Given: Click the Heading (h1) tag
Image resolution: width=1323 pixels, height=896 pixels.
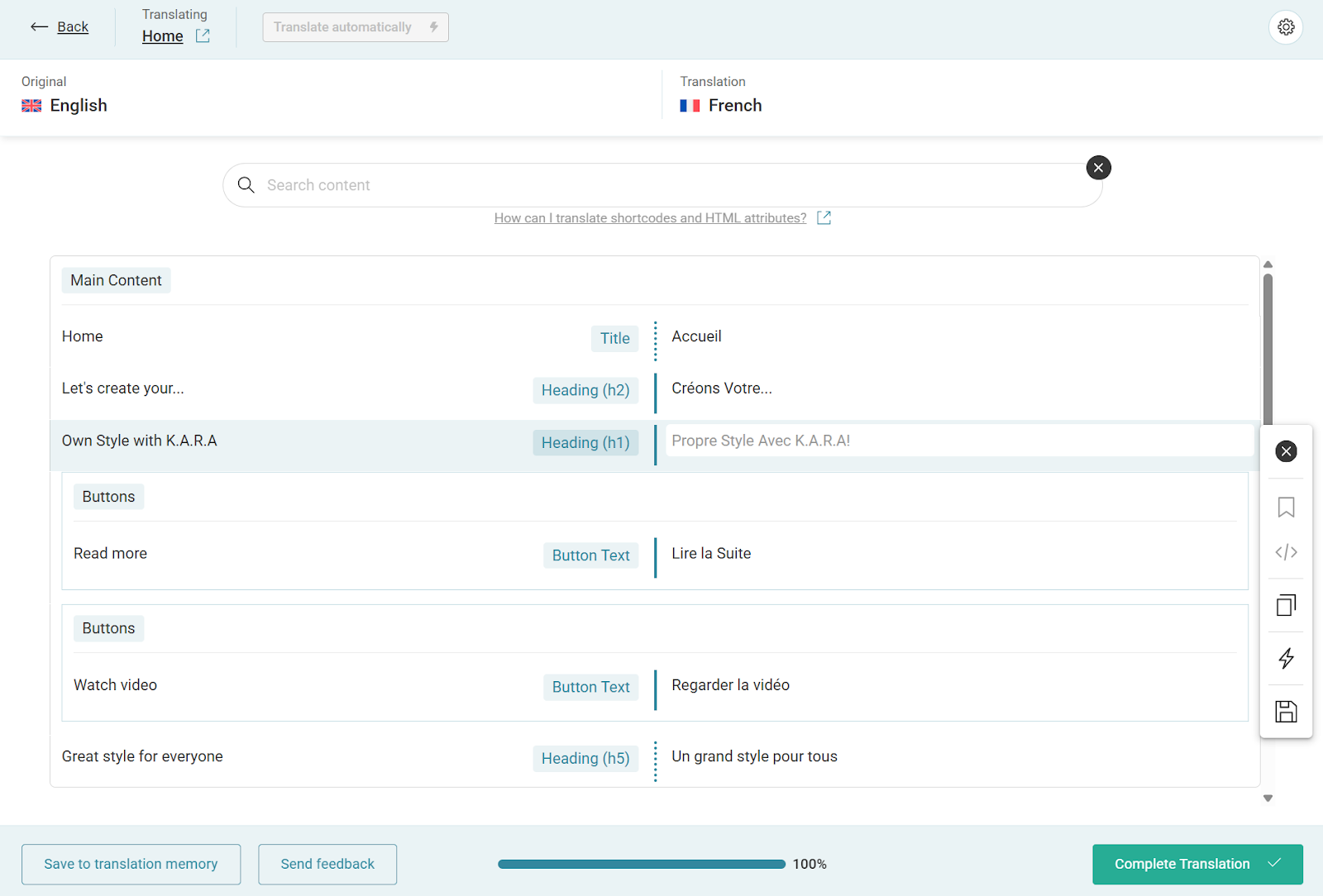Looking at the screenshot, I should tap(585, 443).
